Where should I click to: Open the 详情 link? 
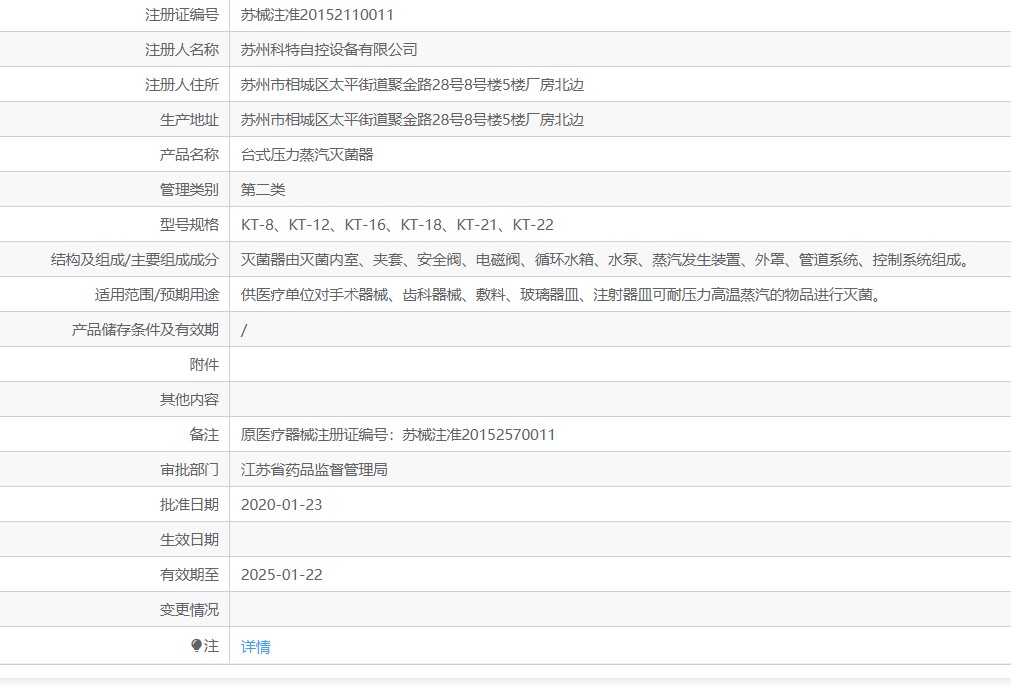click(255, 646)
